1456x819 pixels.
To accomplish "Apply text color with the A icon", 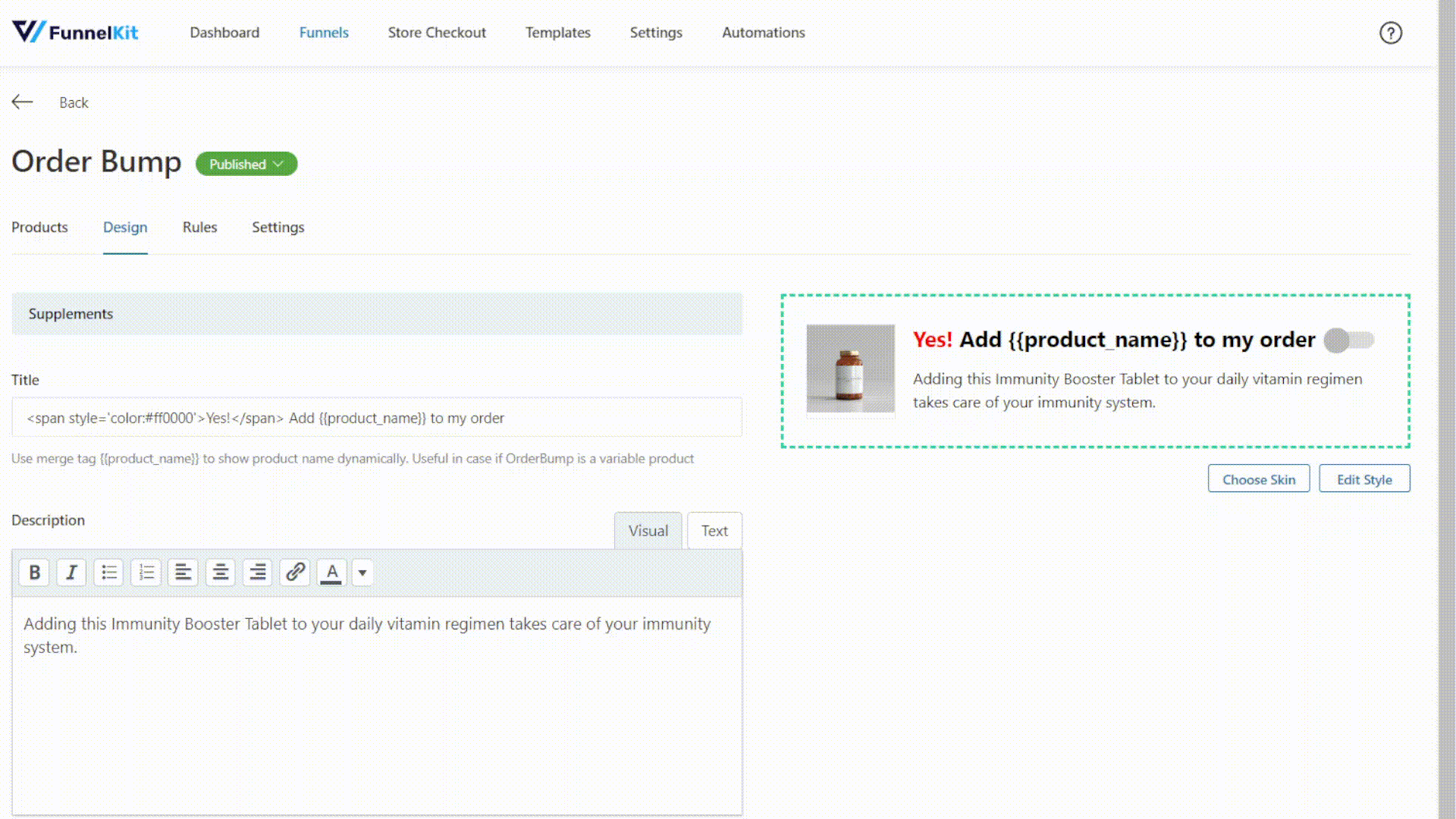I will 331,573.
